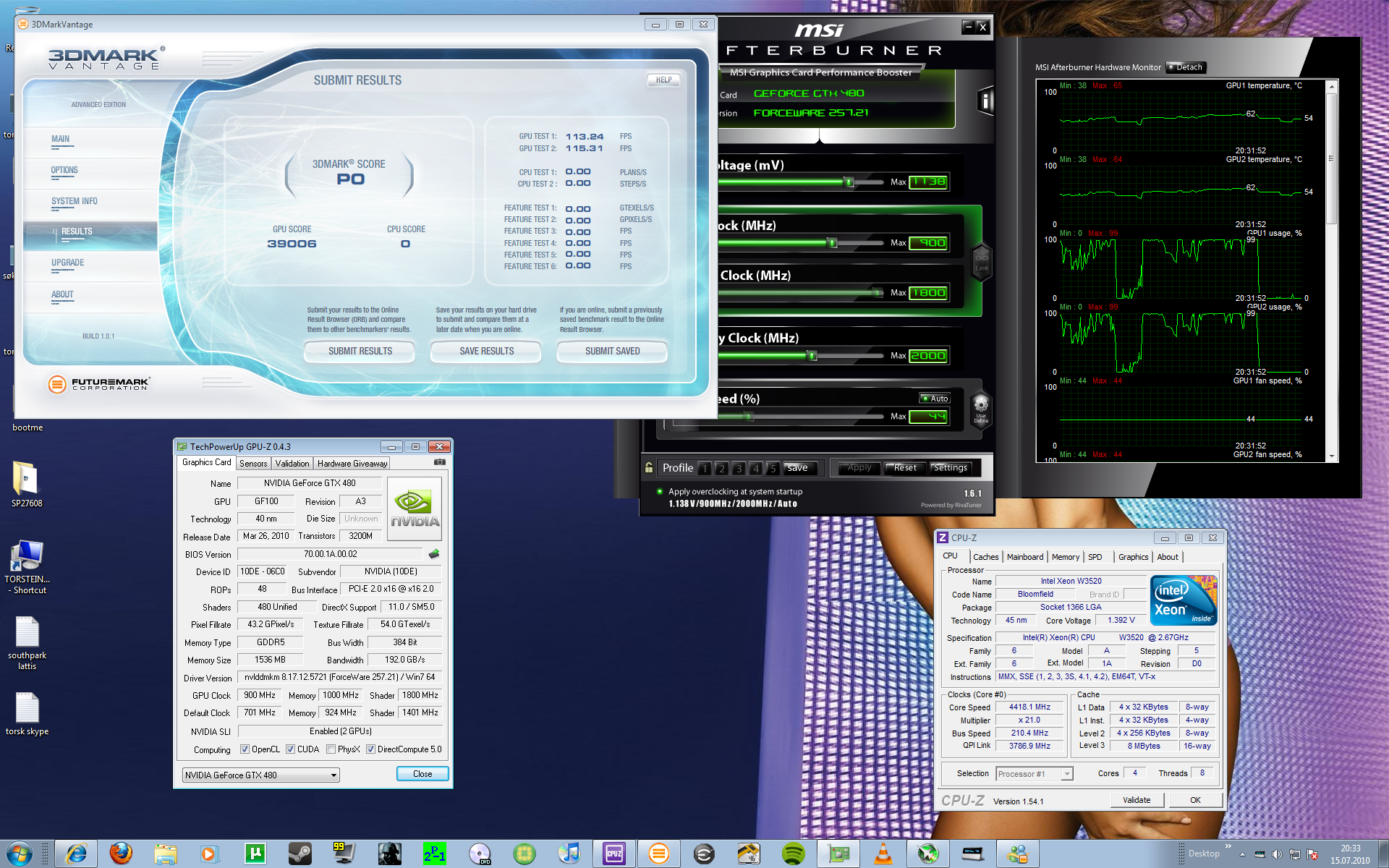Open Spotify from the taskbar

(794, 854)
